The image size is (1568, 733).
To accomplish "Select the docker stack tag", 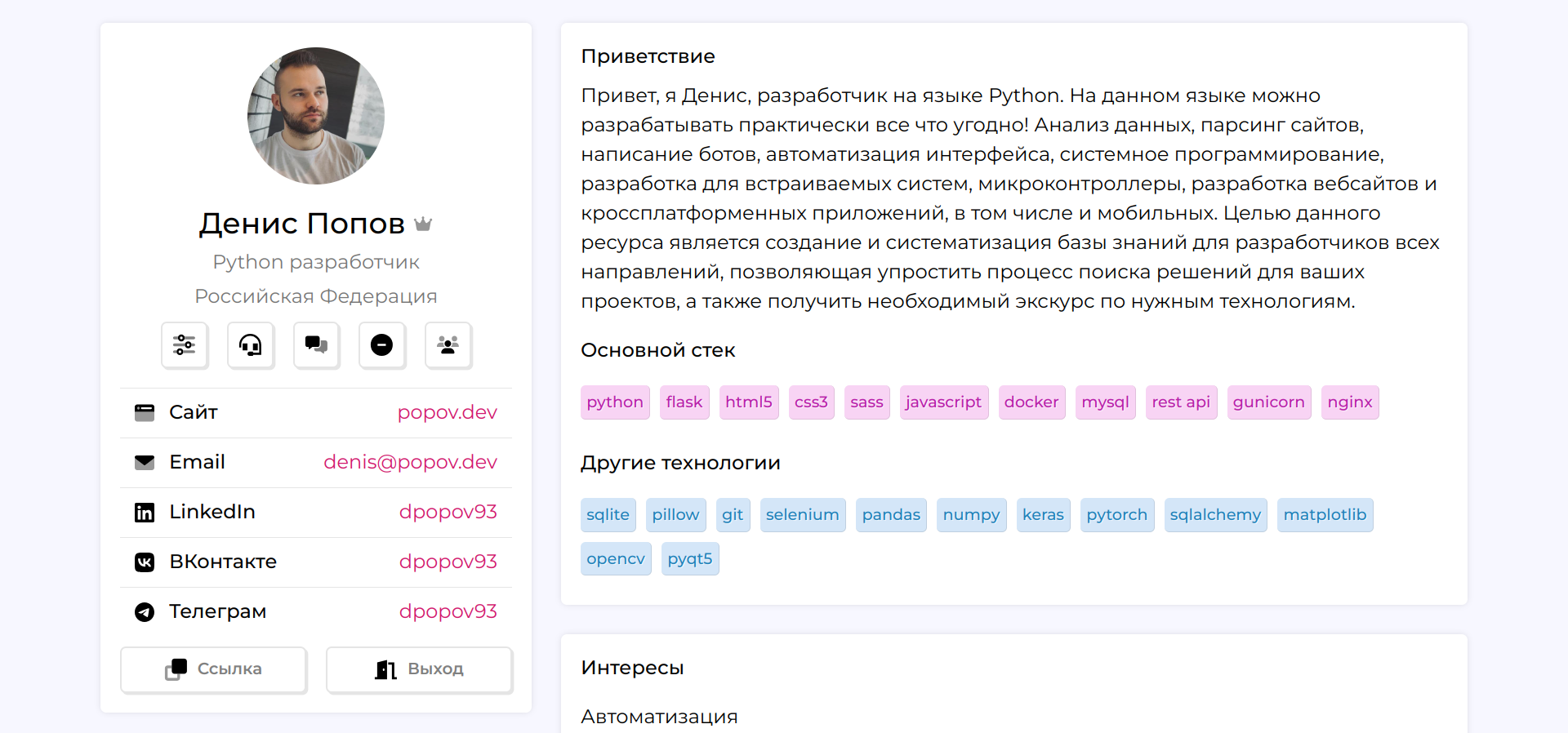I will pos(1032,402).
